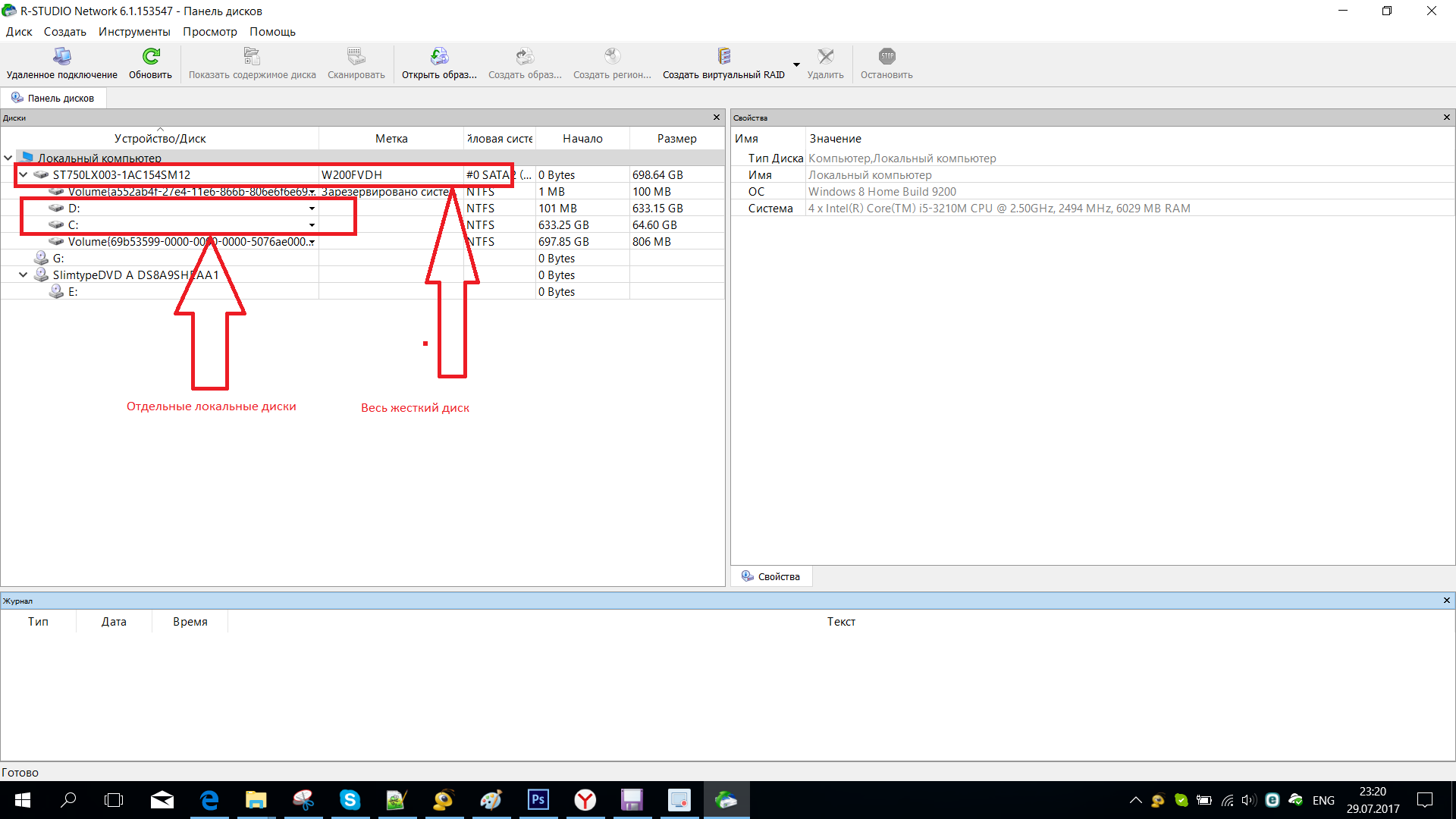The width and height of the screenshot is (1456, 819).
Task: Click the Значение properties column header
Action: coord(835,138)
